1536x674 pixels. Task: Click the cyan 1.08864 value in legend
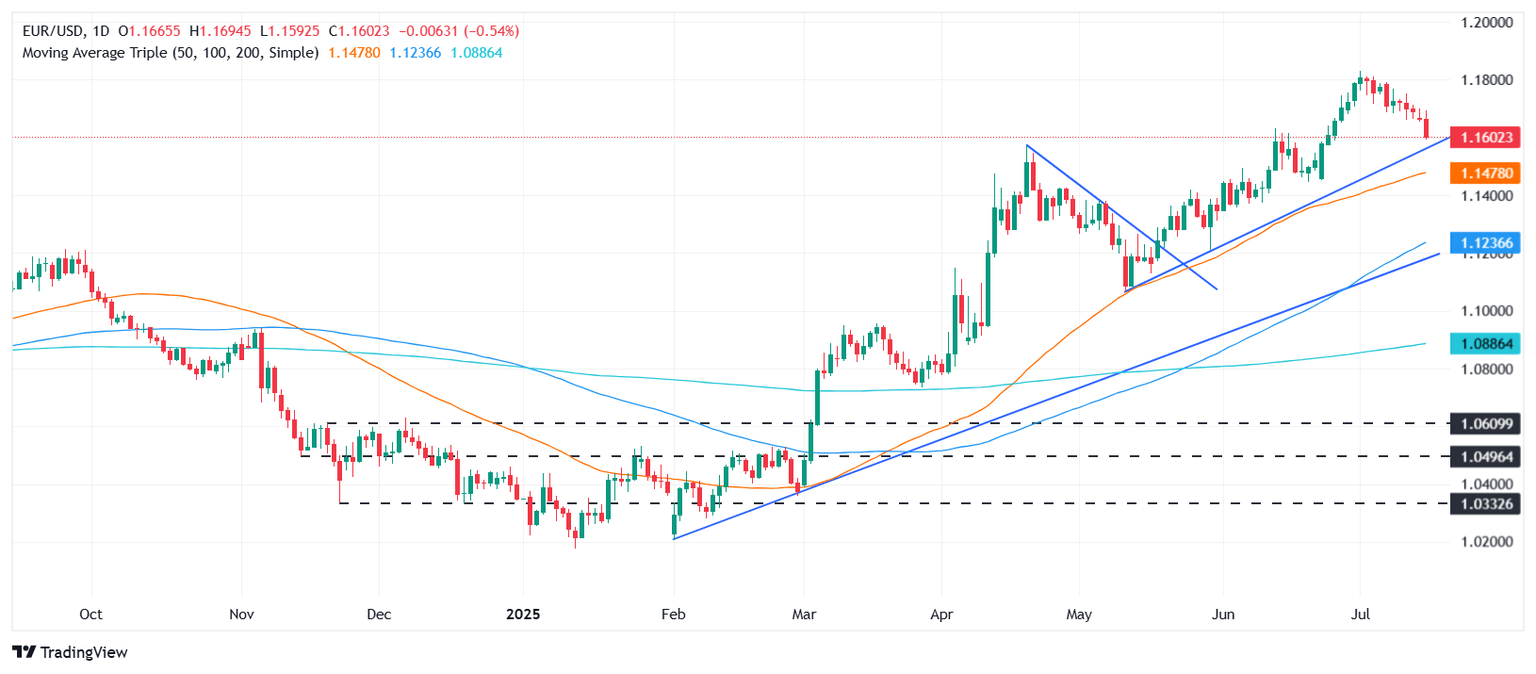tap(474, 52)
